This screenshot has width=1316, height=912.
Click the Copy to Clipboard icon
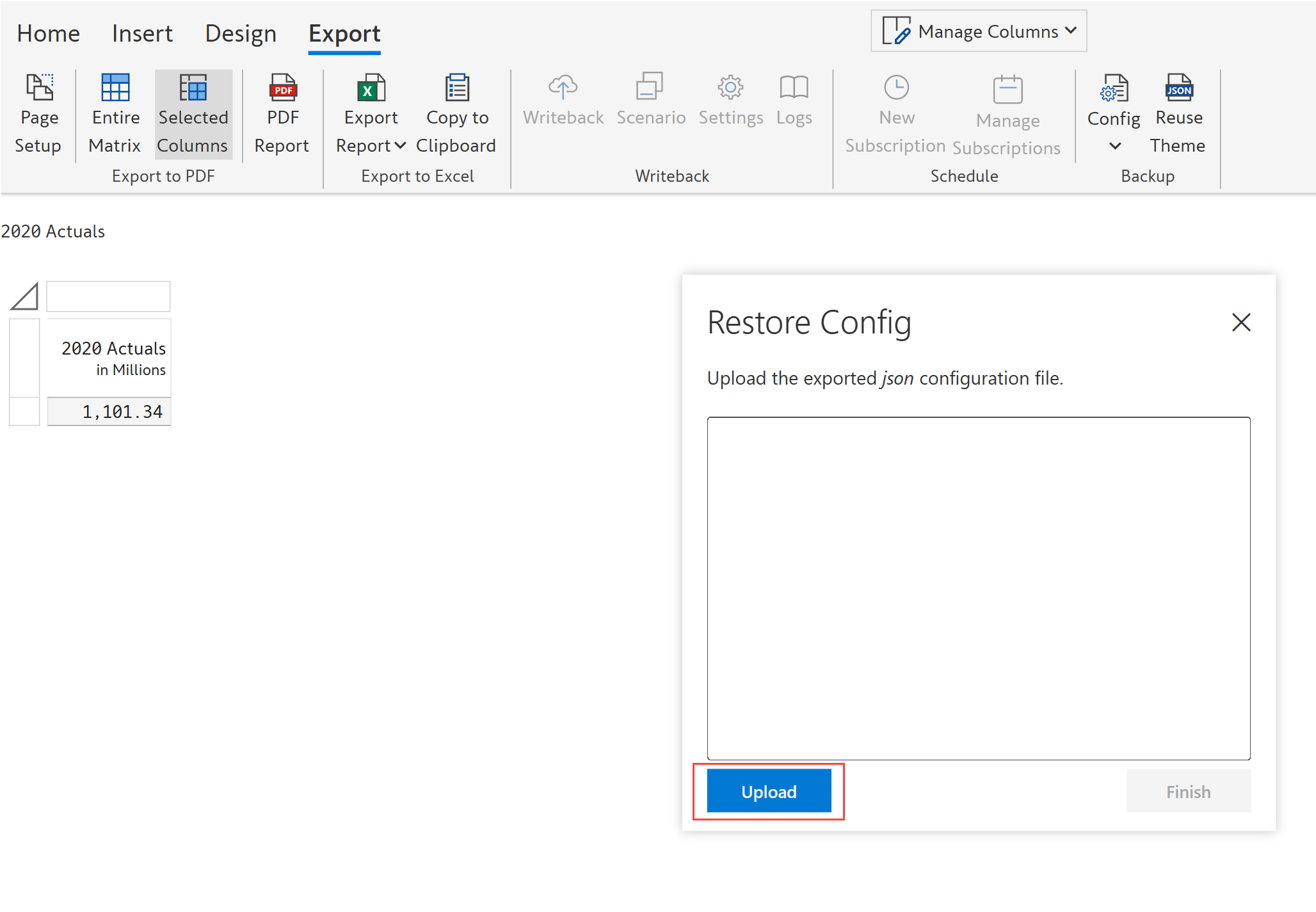pyautogui.click(x=456, y=88)
